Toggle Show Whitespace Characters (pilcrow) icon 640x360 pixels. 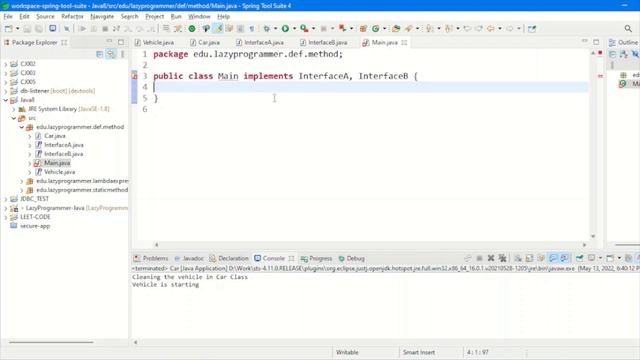pos(252,29)
